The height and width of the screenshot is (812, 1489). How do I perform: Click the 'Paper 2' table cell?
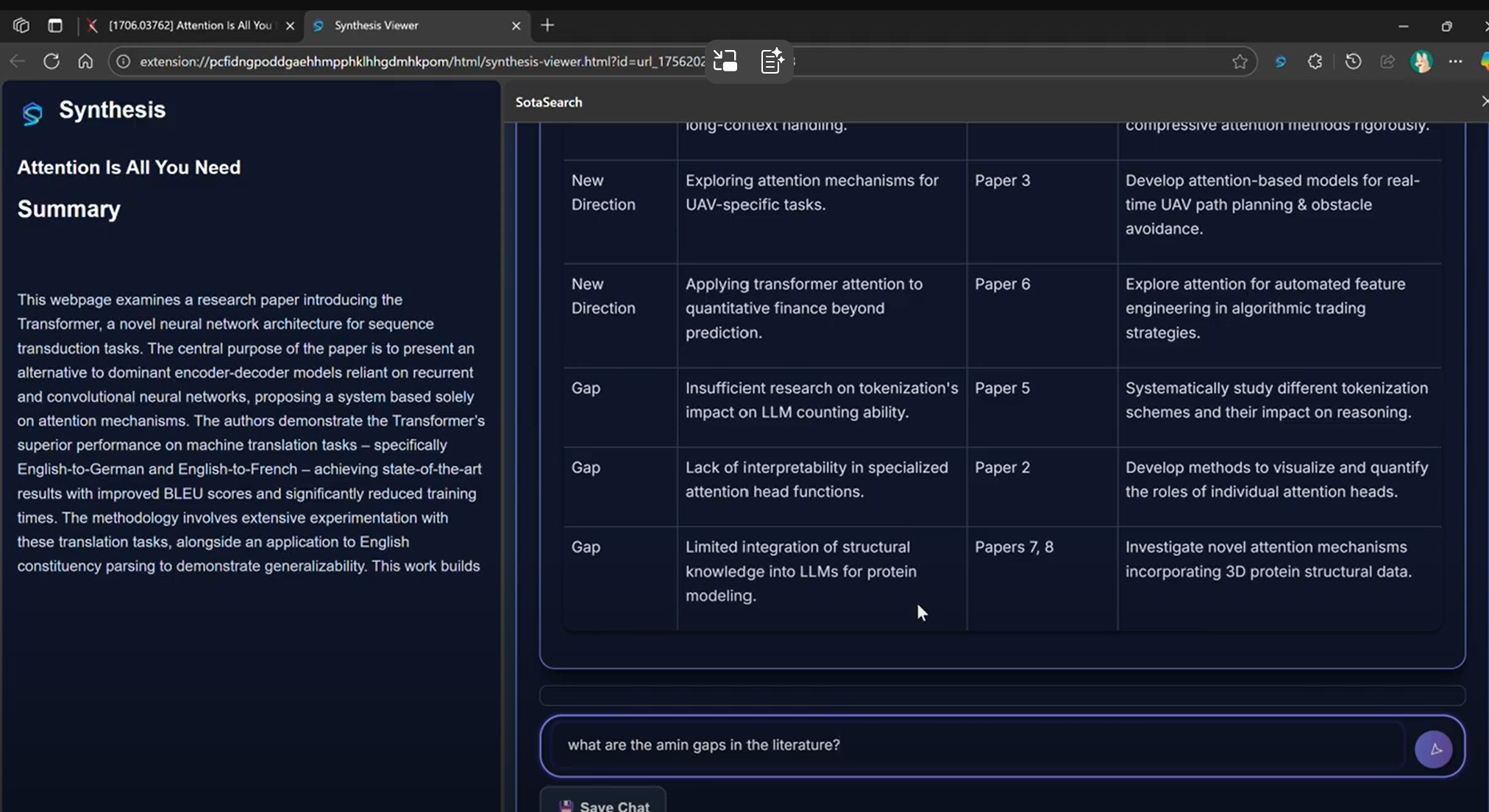pyautogui.click(x=1042, y=487)
